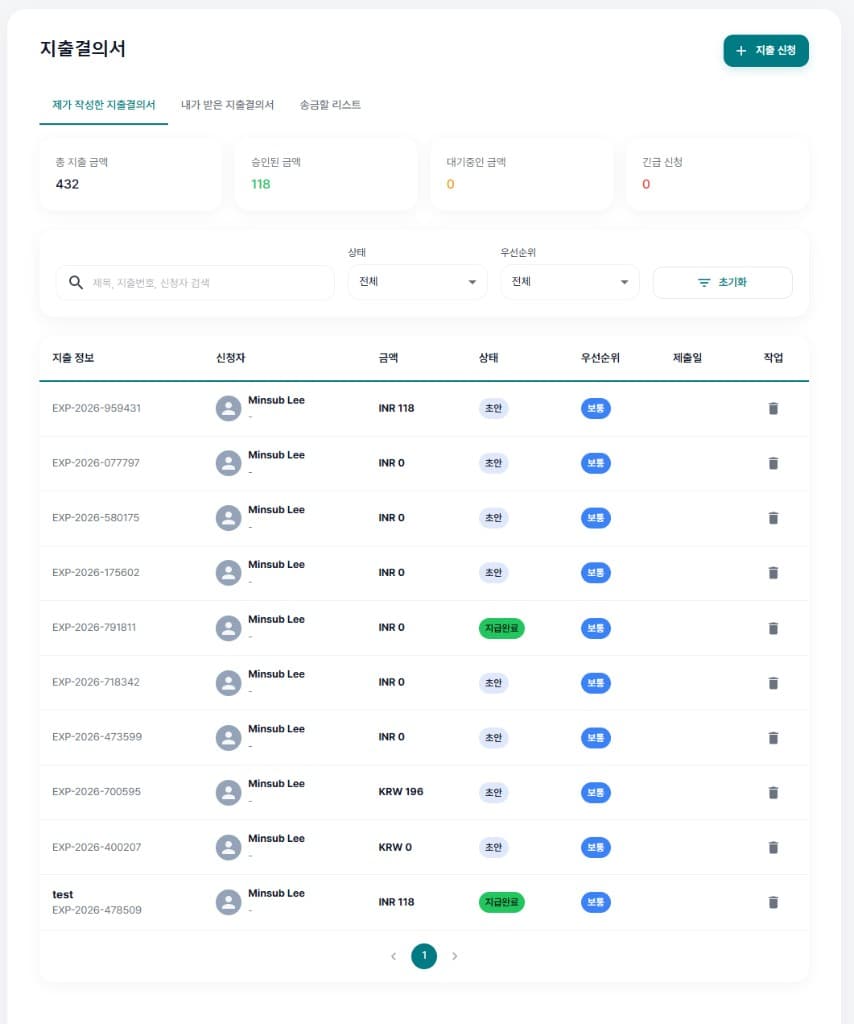Open the 우선순위 filter dropdown
The image size is (854, 1024).
[569, 281]
